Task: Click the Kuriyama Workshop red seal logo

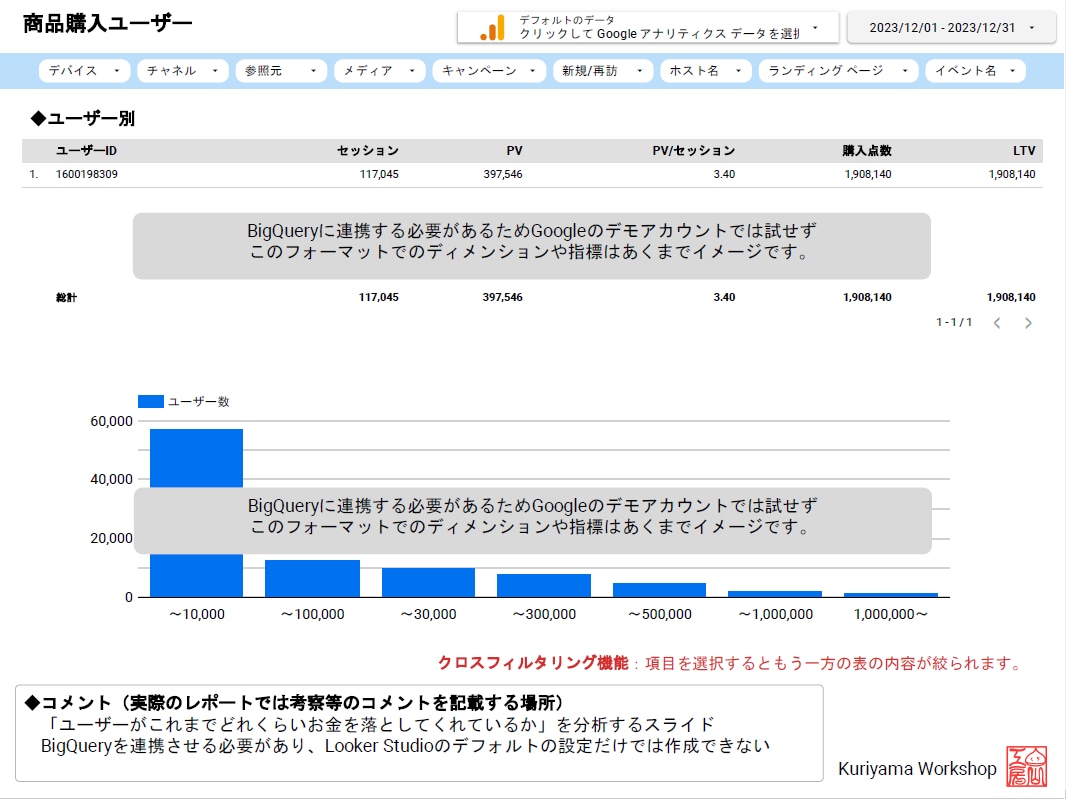Action: [x=1027, y=766]
